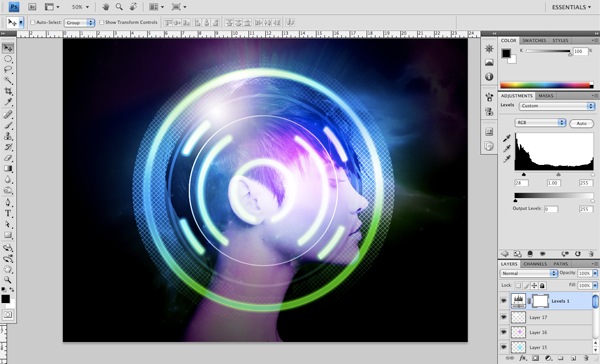Open the layer Opacity slider arrow
Screen dimensions: 600x364
coord(595,273)
